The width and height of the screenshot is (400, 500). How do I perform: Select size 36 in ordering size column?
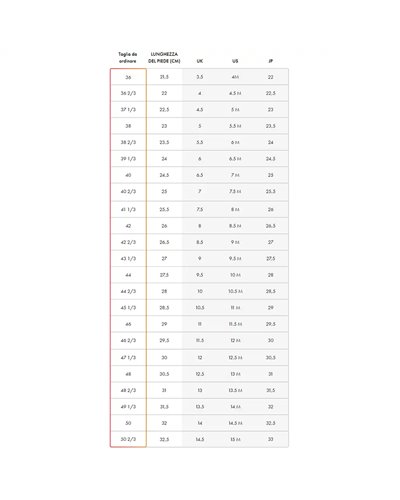click(128, 77)
